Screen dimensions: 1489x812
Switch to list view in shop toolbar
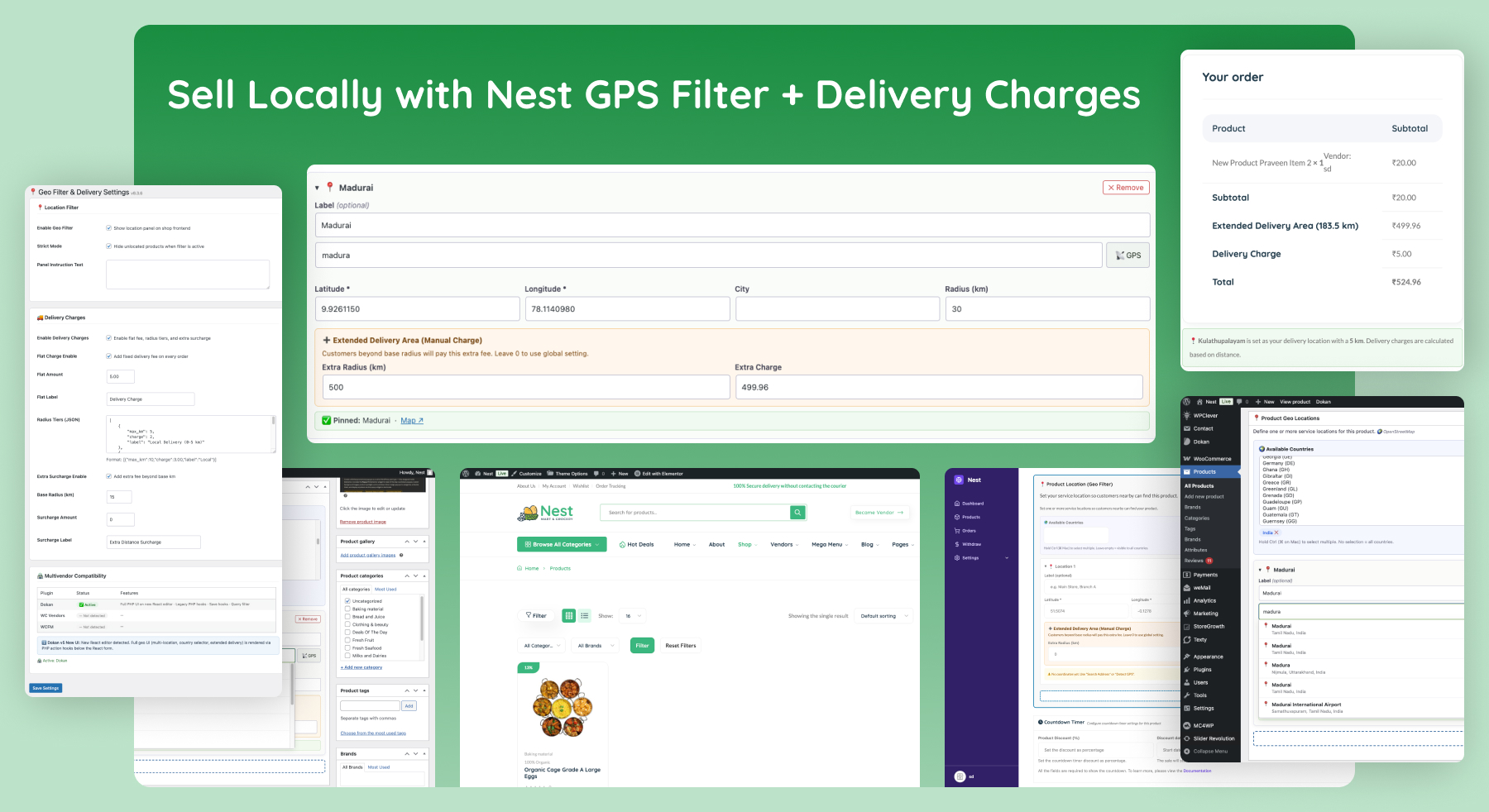pos(585,616)
